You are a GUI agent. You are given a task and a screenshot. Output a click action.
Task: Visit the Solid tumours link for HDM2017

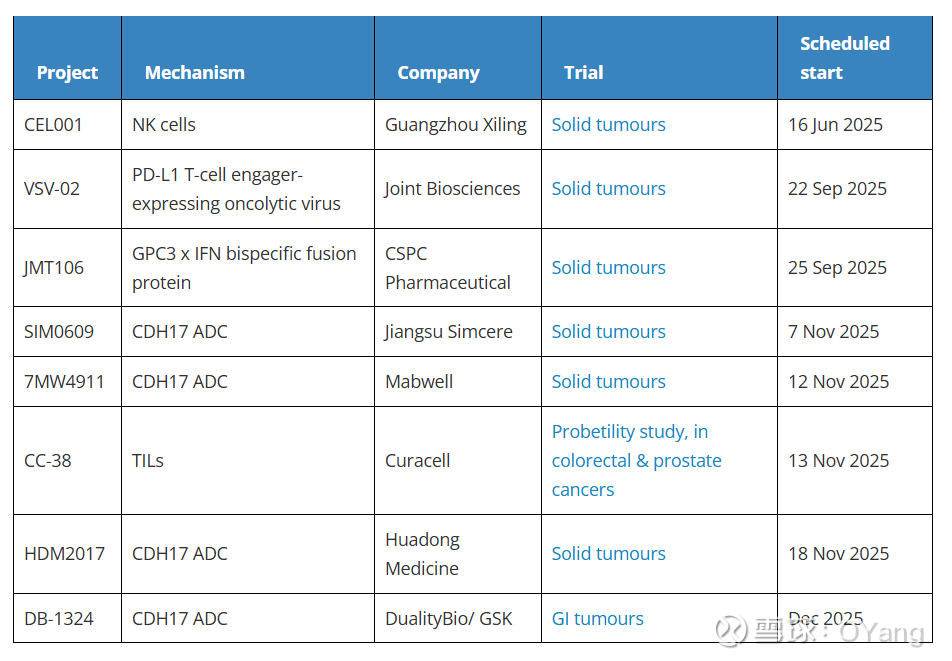click(x=608, y=554)
